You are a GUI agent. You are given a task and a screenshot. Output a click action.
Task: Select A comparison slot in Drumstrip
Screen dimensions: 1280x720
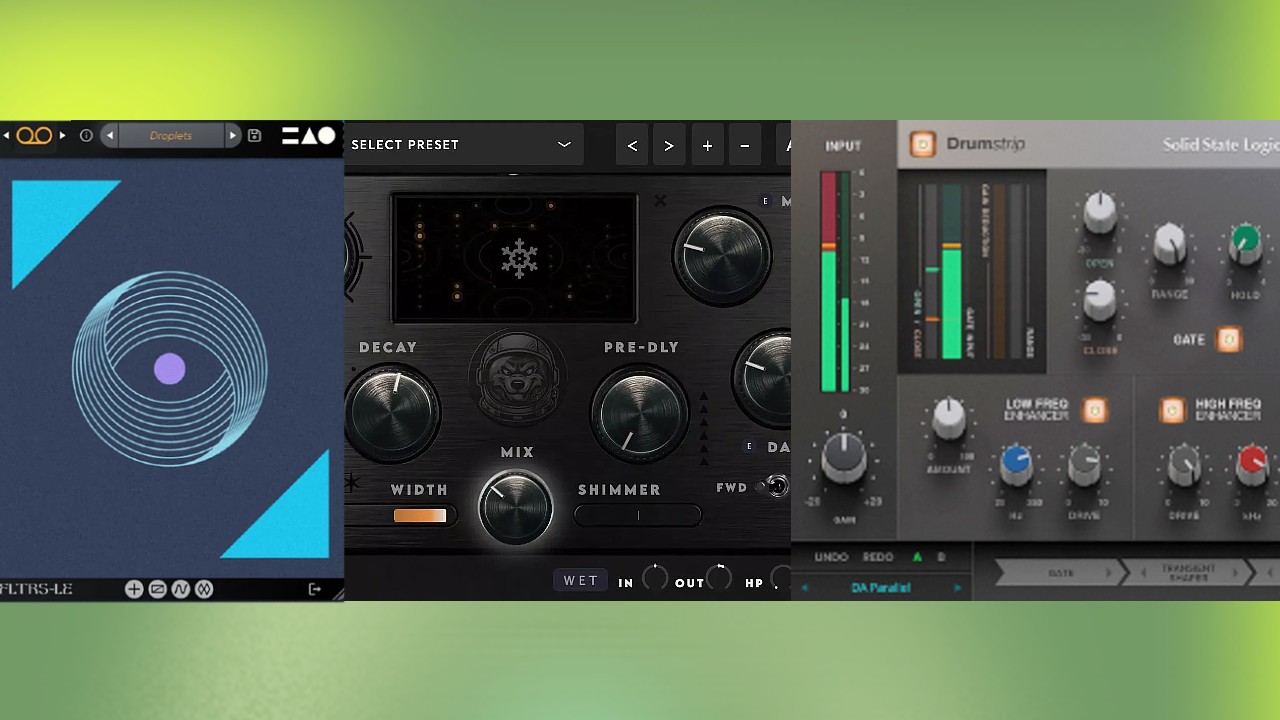(917, 557)
